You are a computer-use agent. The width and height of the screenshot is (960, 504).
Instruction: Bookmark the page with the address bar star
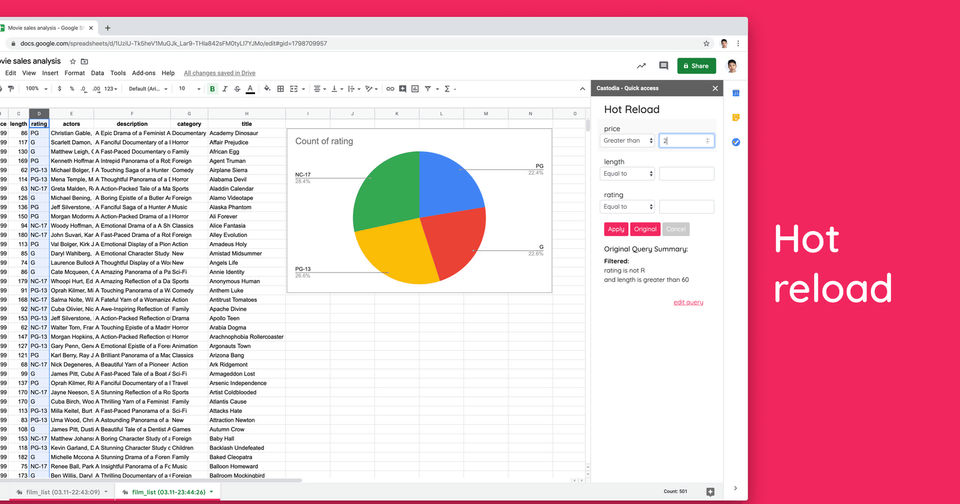click(x=707, y=43)
